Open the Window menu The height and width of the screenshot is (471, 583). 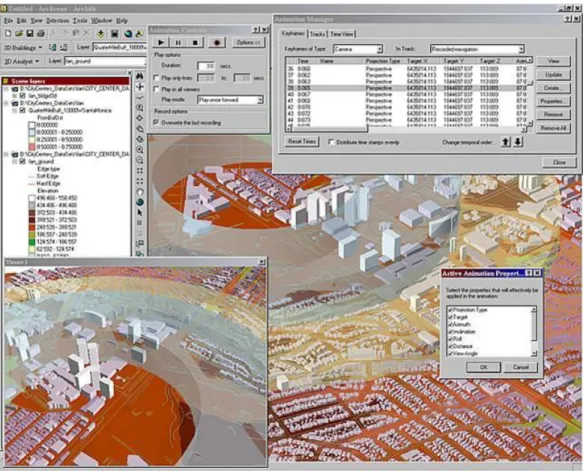click(x=102, y=20)
